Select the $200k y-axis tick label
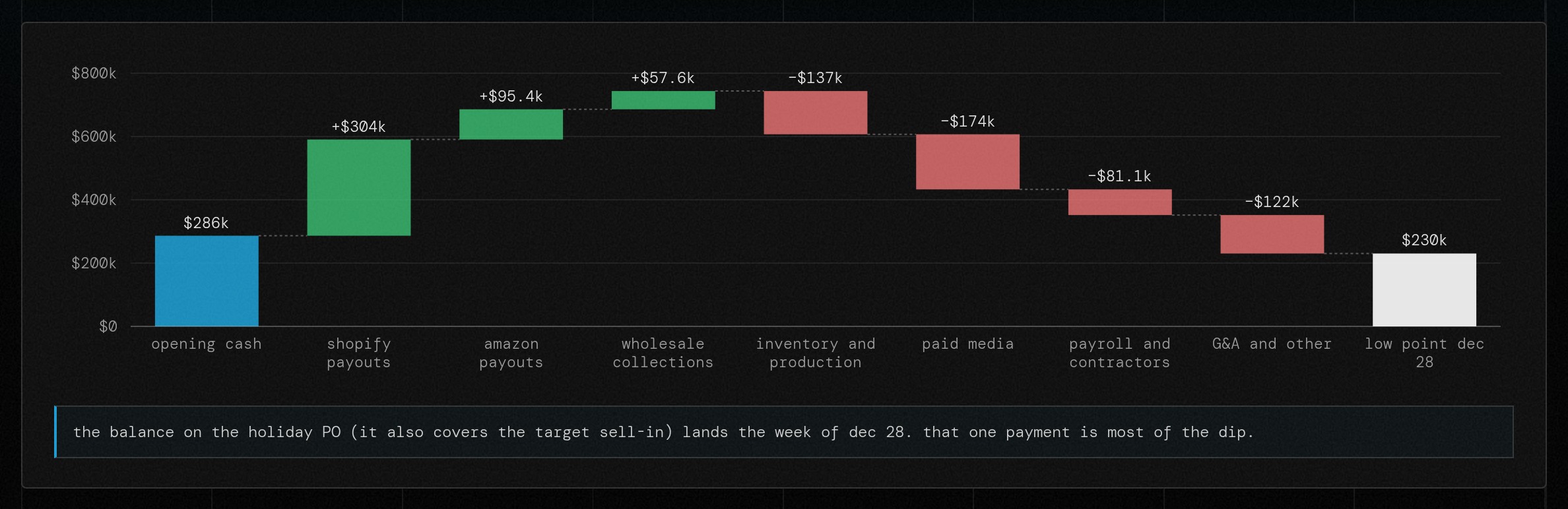Image resolution: width=1568 pixels, height=509 pixels. click(x=94, y=263)
